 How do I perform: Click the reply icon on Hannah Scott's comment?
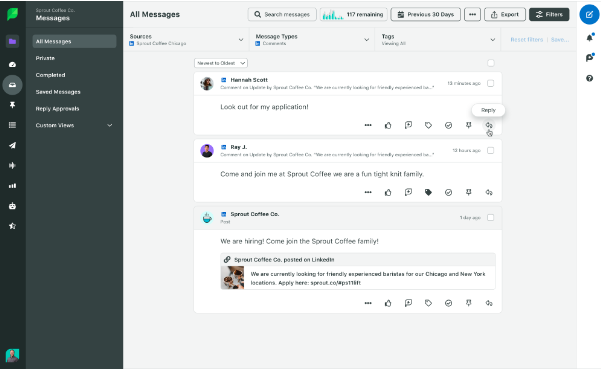[x=489, y=125]
